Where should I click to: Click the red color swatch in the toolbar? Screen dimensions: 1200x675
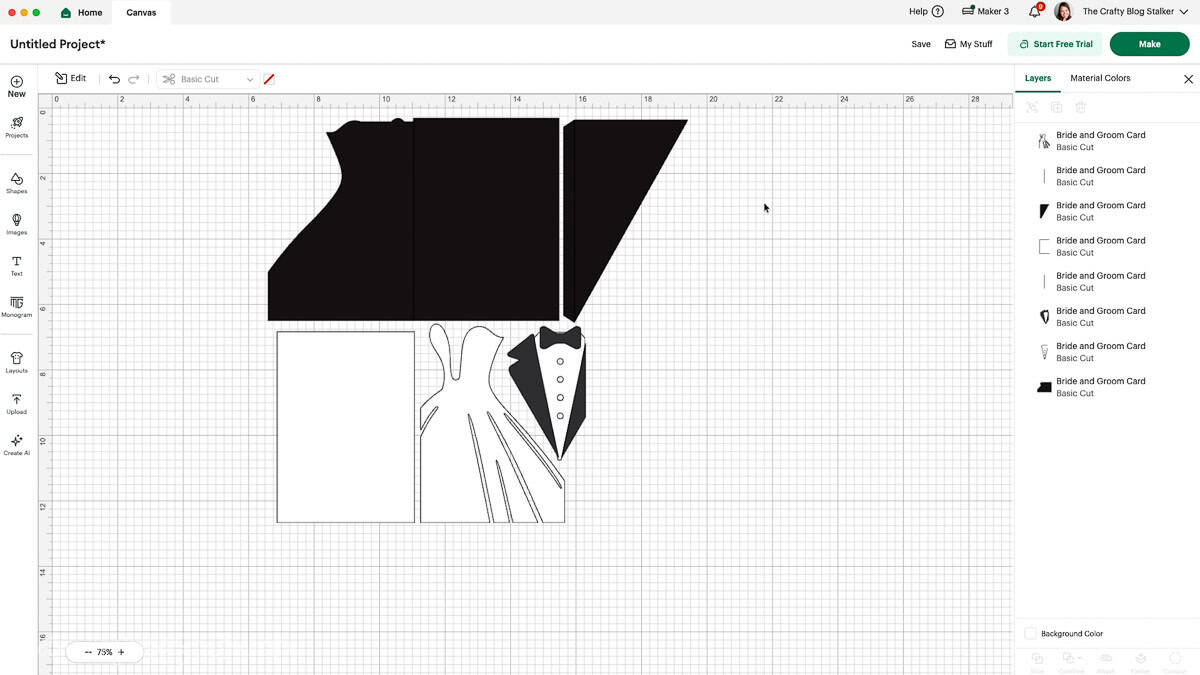[x=268, y=78]
